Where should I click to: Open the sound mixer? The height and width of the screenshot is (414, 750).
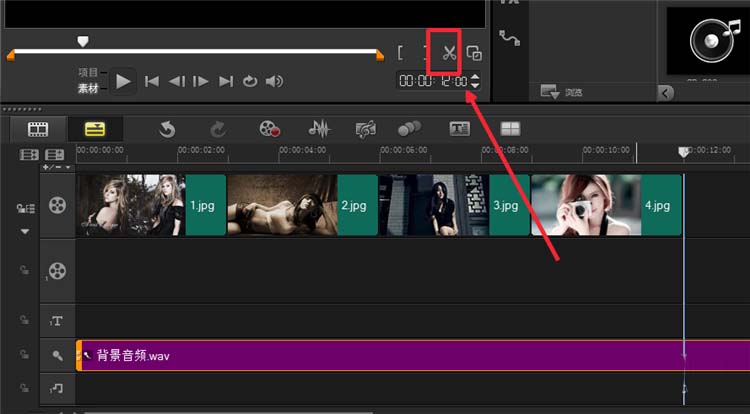(x=319, y=129)
